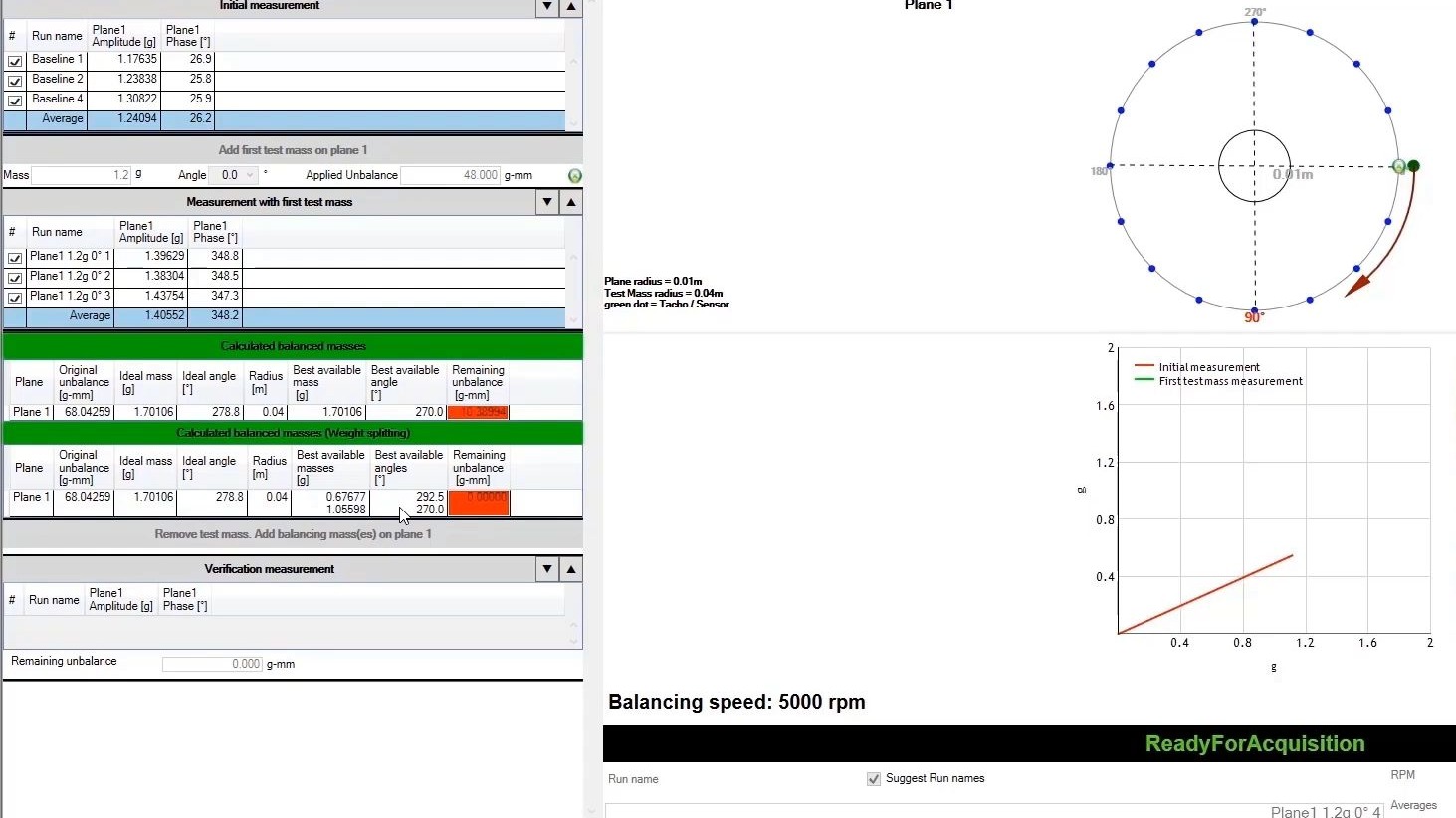Click the Best available masses value 1.05598

346,510
